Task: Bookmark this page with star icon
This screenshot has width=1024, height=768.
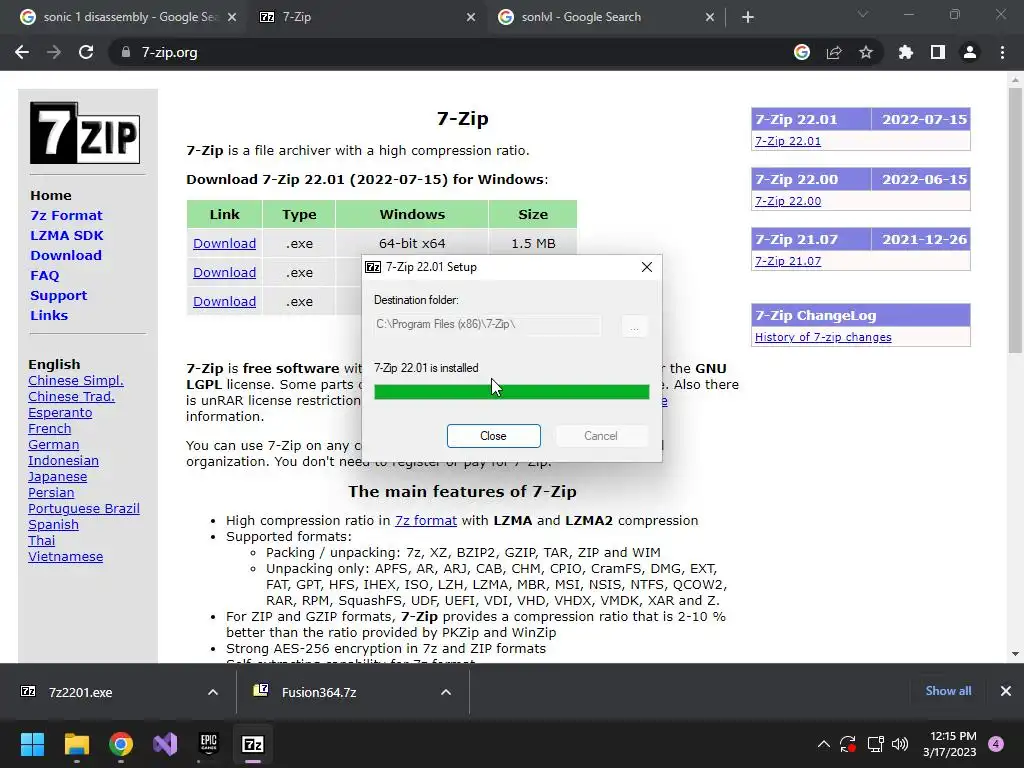Action: pyautogui.click(x=866, y=52)
